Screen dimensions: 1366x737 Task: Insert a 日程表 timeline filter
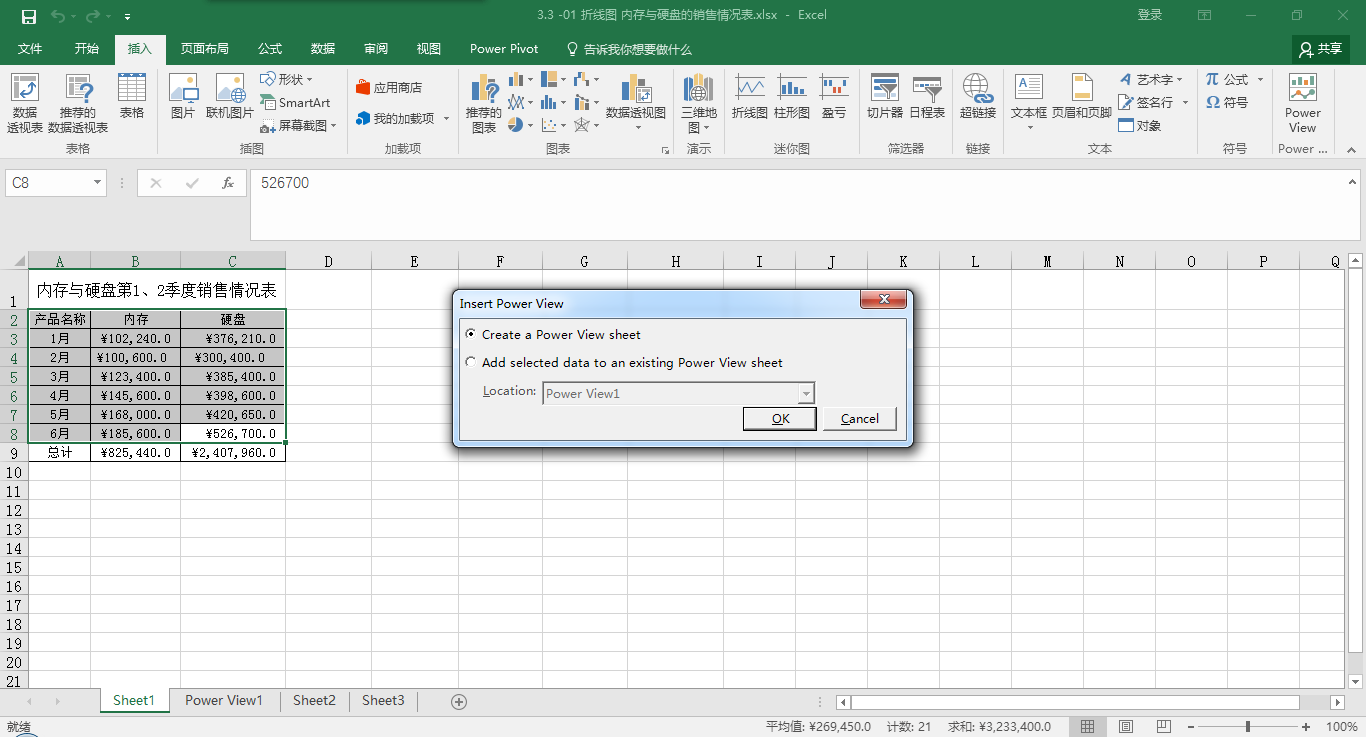(x=927, y=96)
